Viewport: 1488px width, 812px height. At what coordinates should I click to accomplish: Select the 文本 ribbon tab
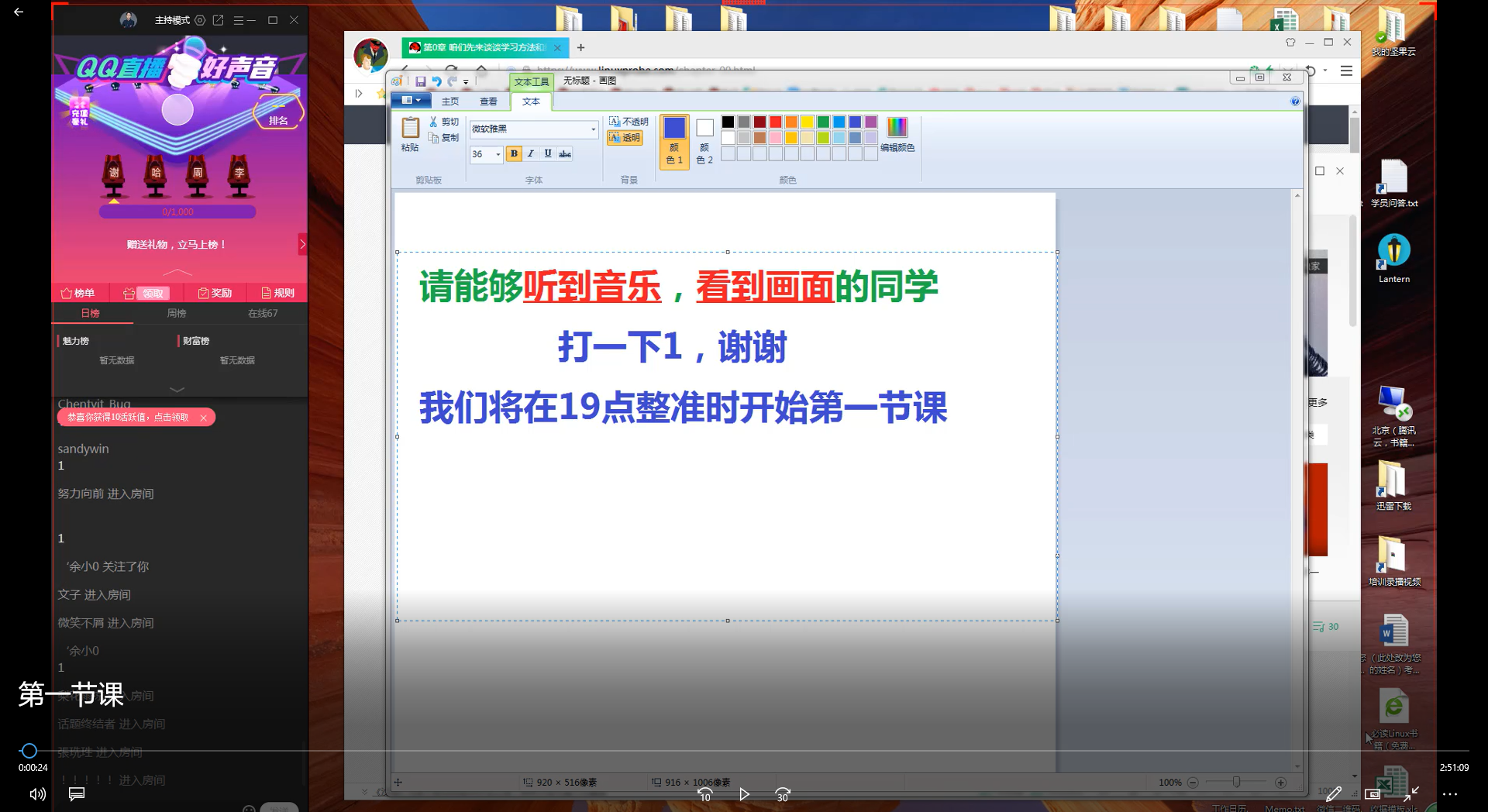click(x=531, y=101)
